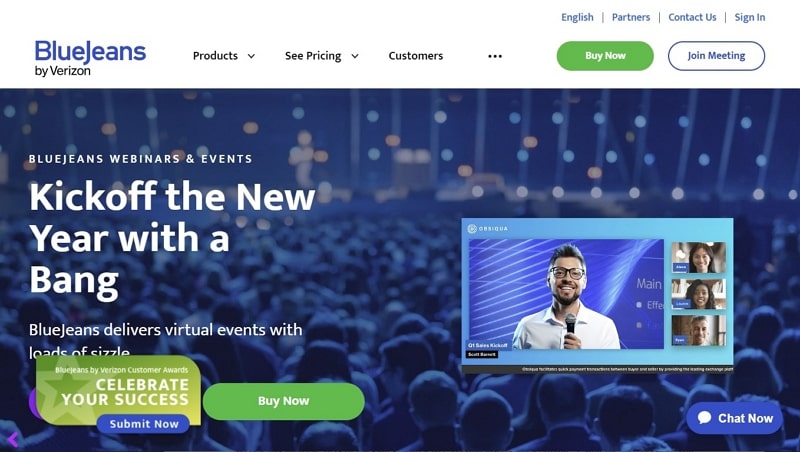Click the Submit Now button
The height and width of the screenshot is (452, 800).
coord(143,424)
